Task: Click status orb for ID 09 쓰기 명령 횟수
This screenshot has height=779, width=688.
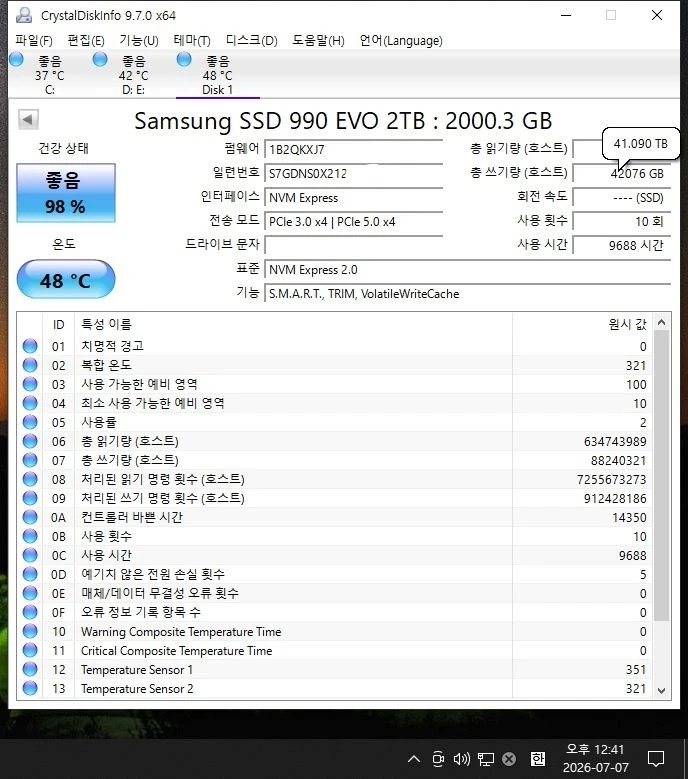Action: pos(30,498)
